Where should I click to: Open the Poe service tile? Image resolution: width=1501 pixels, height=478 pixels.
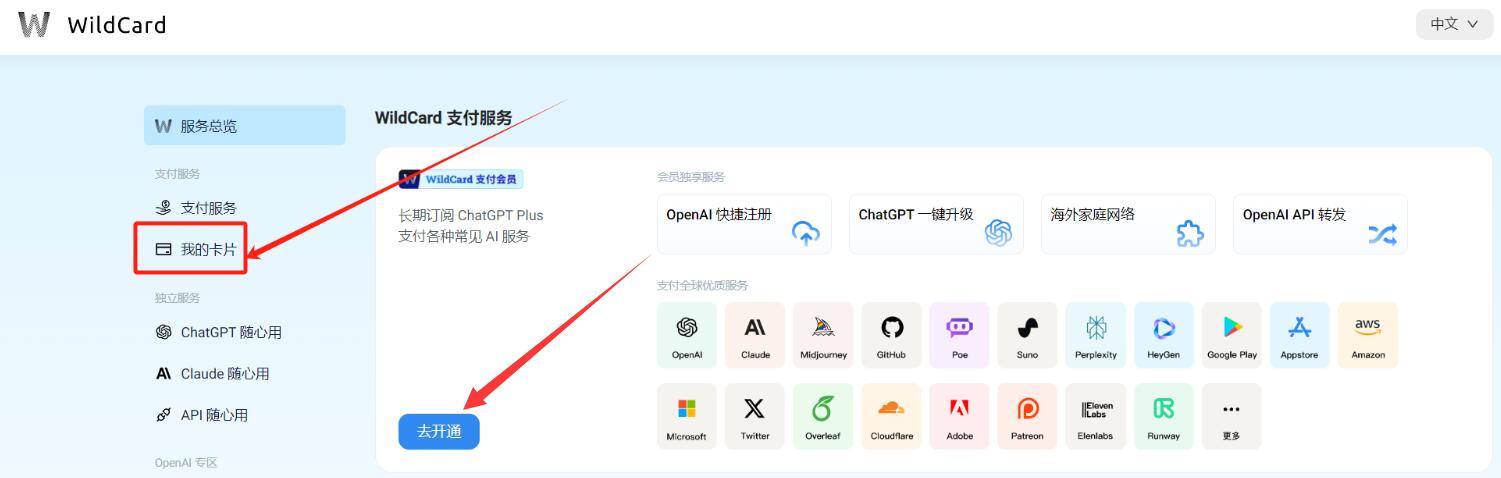click(x=959, y=335)
